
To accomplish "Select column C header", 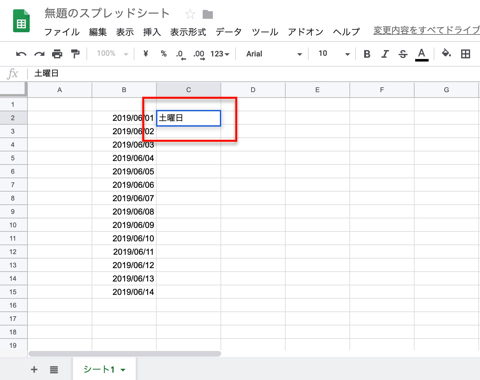I will (188, 90).
